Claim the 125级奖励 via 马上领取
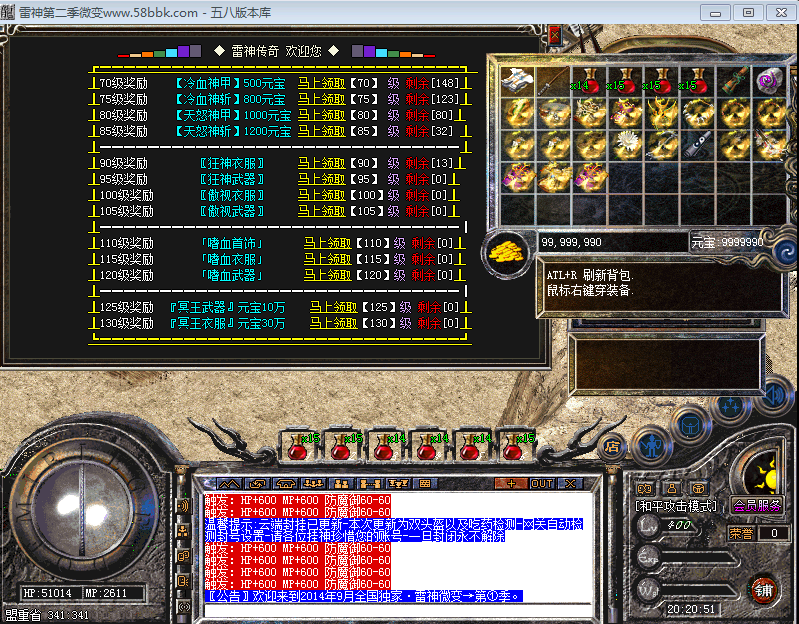 [334, 307]
